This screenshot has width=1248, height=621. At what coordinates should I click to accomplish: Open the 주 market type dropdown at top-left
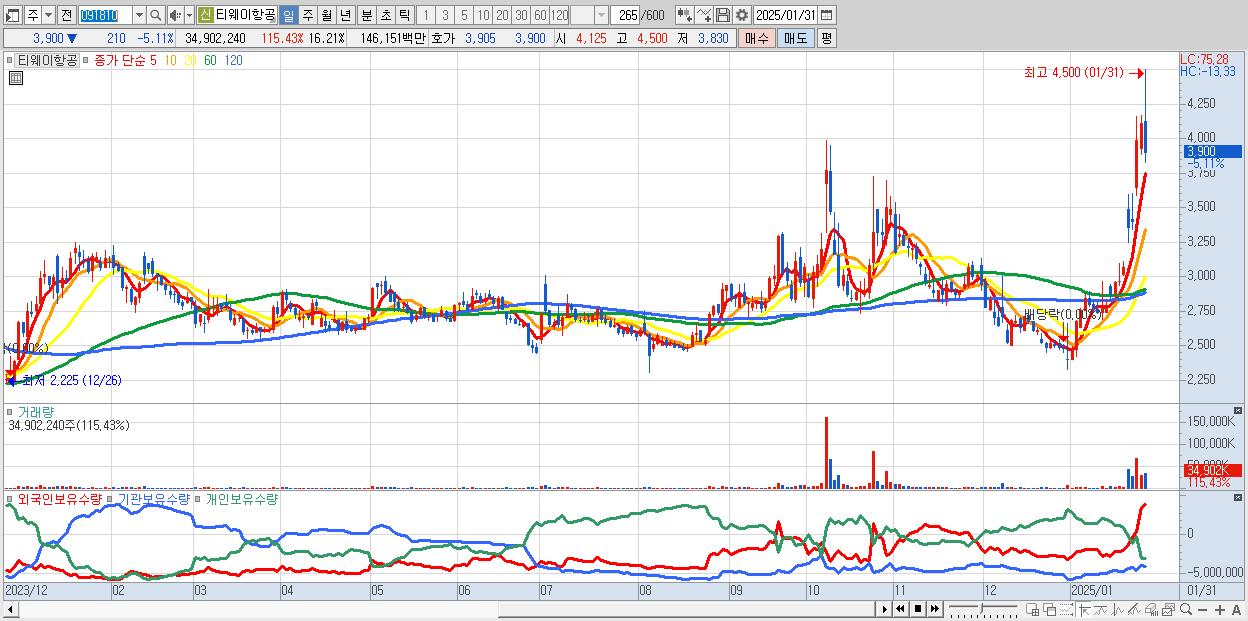pyautogui.click(x=48, y=15)
